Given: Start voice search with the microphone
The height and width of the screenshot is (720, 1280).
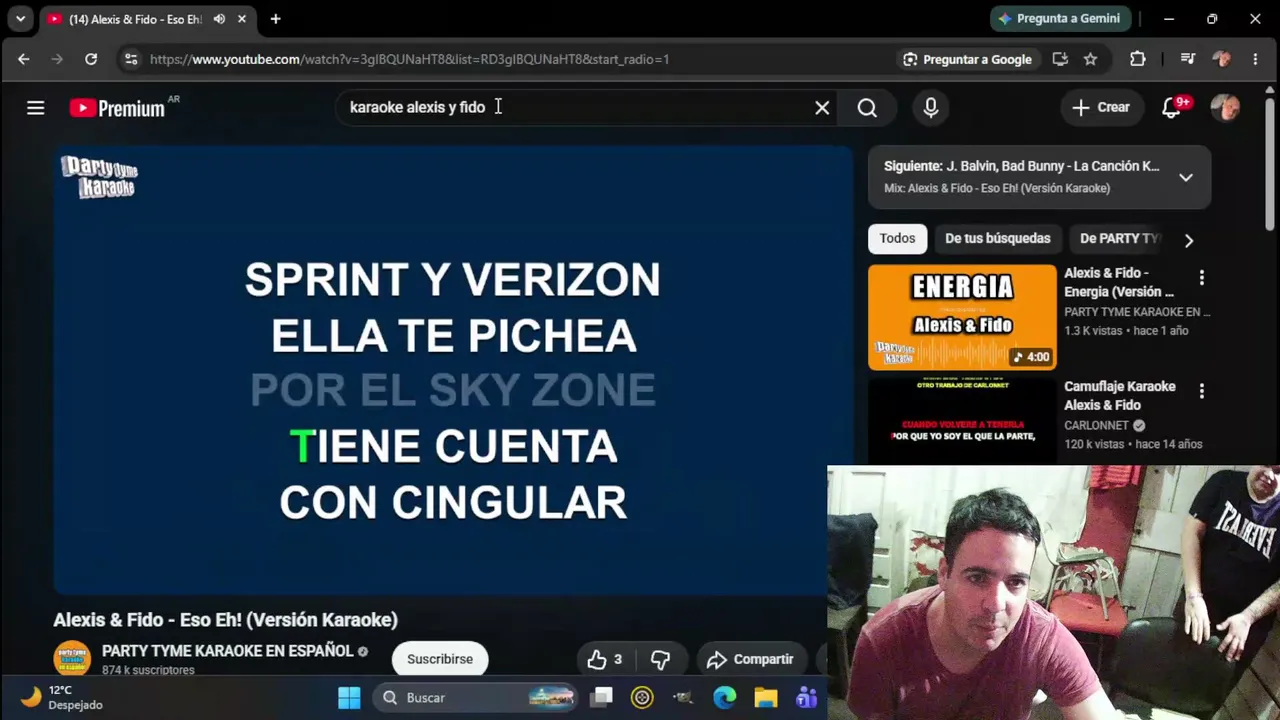Looking at the screenshot, I should (x=931, y=108).
